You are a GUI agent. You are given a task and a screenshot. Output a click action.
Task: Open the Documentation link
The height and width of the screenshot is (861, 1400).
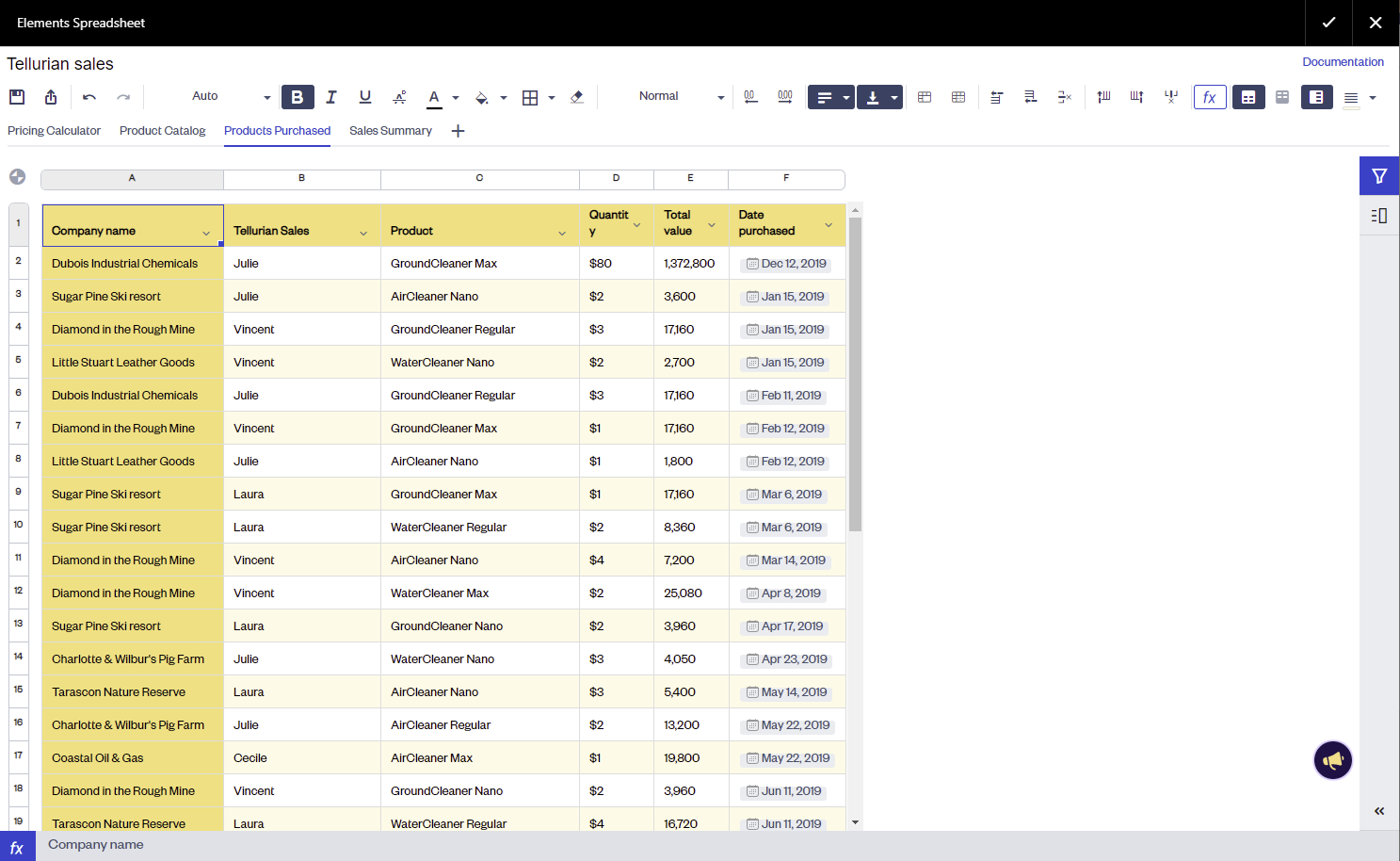[1343, 62]
